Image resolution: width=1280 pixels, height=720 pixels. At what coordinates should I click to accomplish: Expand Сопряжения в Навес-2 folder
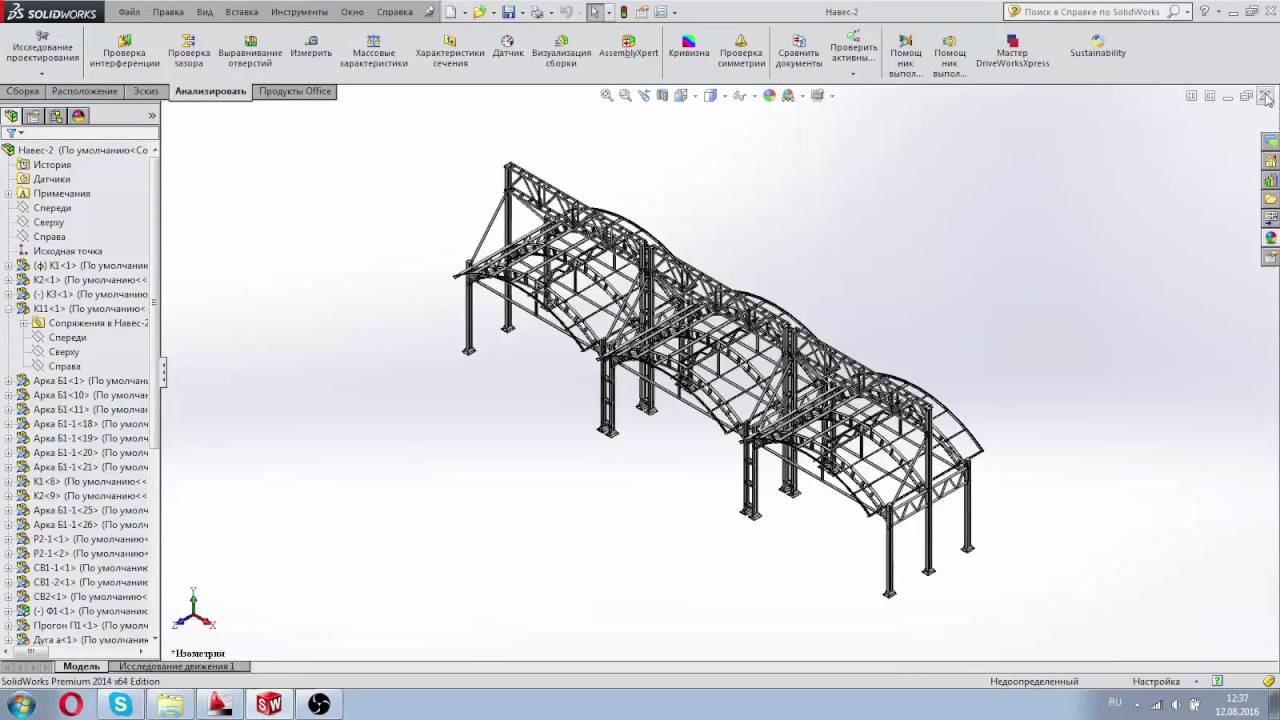(x=23, y=323)
